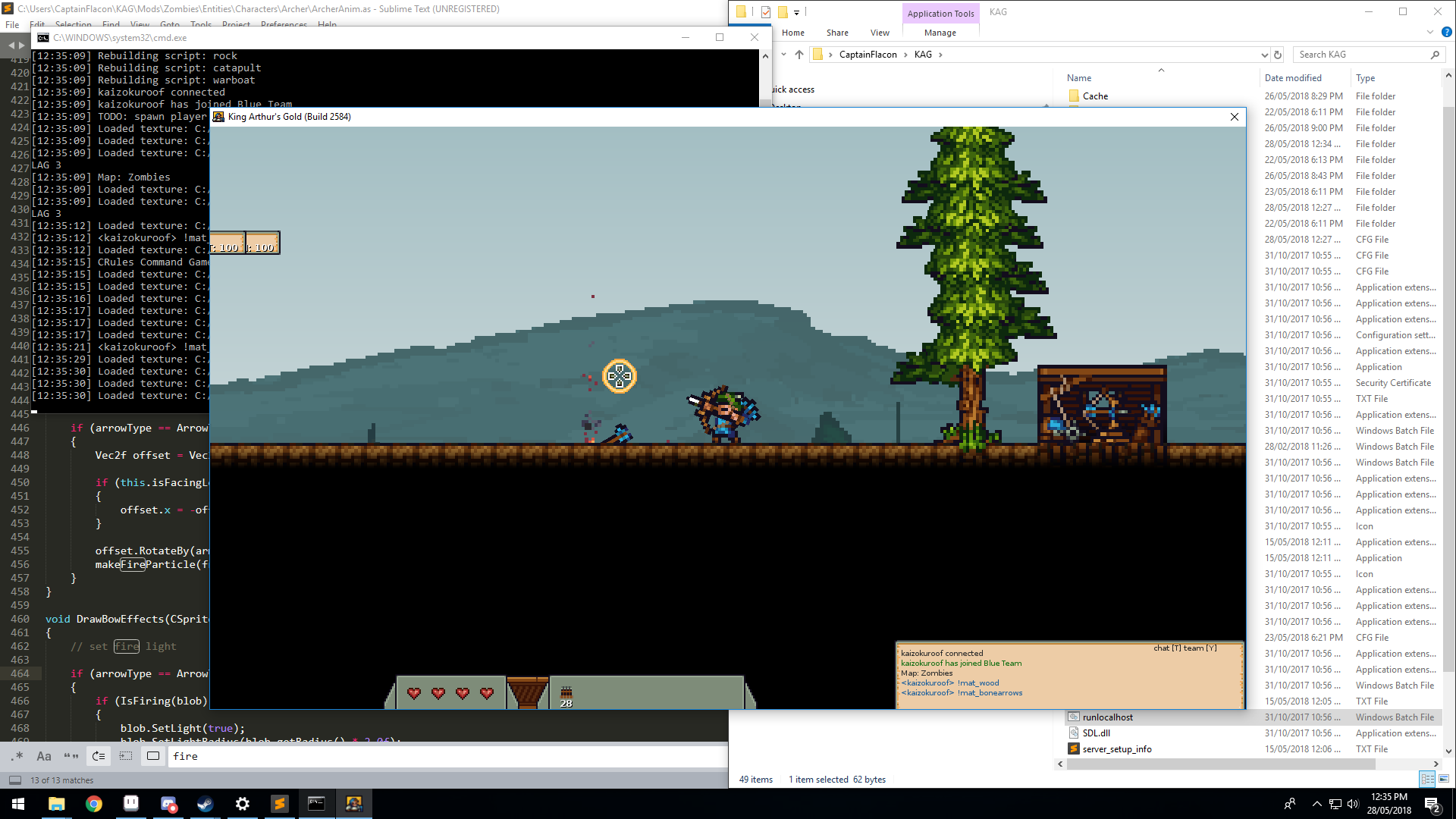Expand the chevron after CaptainFlacon in breadcrumb

(x=905, y=55)
